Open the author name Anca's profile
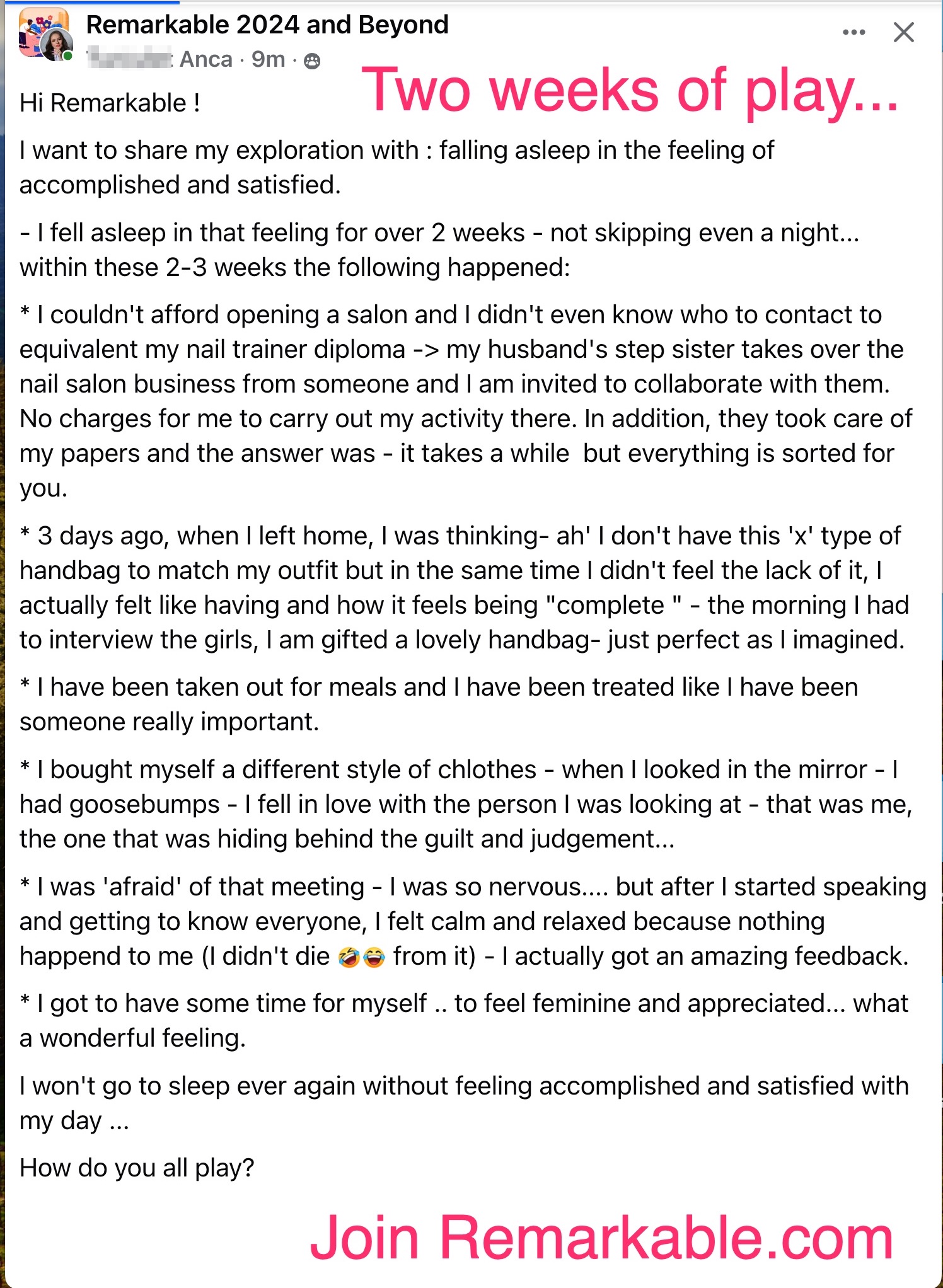 206,59
